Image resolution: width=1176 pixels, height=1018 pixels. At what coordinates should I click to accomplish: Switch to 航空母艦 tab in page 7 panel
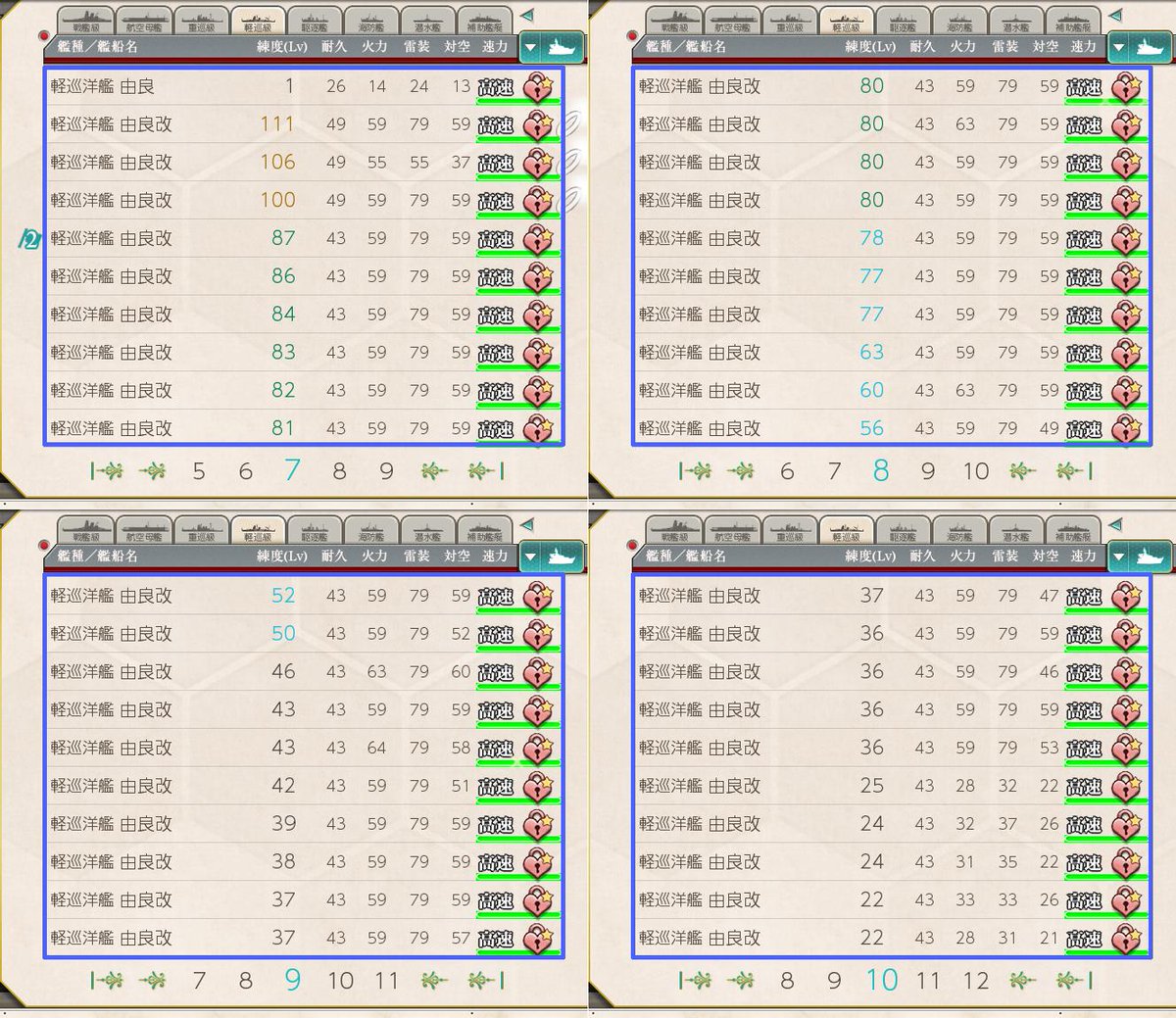coord(143,21)
